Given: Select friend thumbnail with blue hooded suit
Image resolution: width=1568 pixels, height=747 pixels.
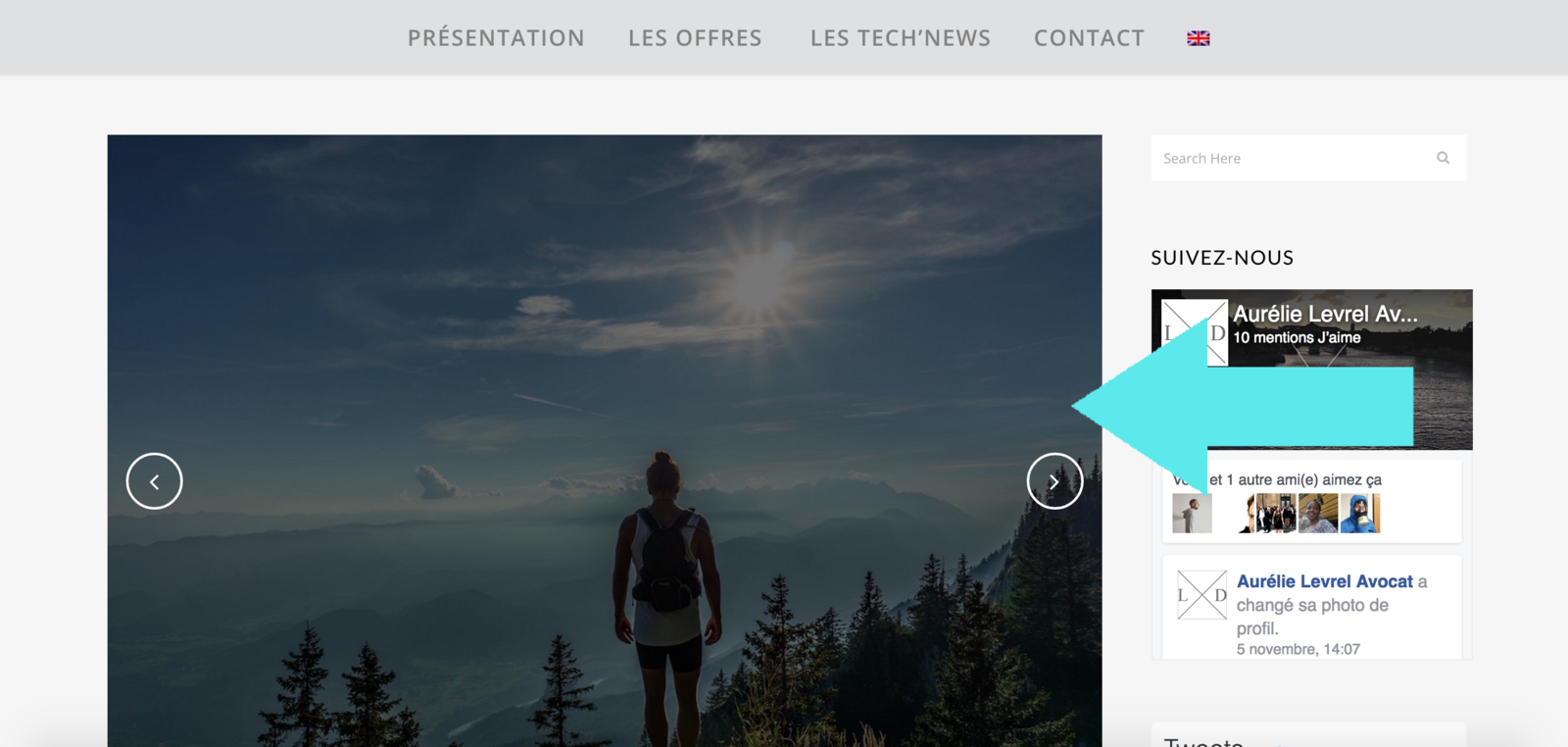Looking at the screenshot, I should [x=1360, y=514].
